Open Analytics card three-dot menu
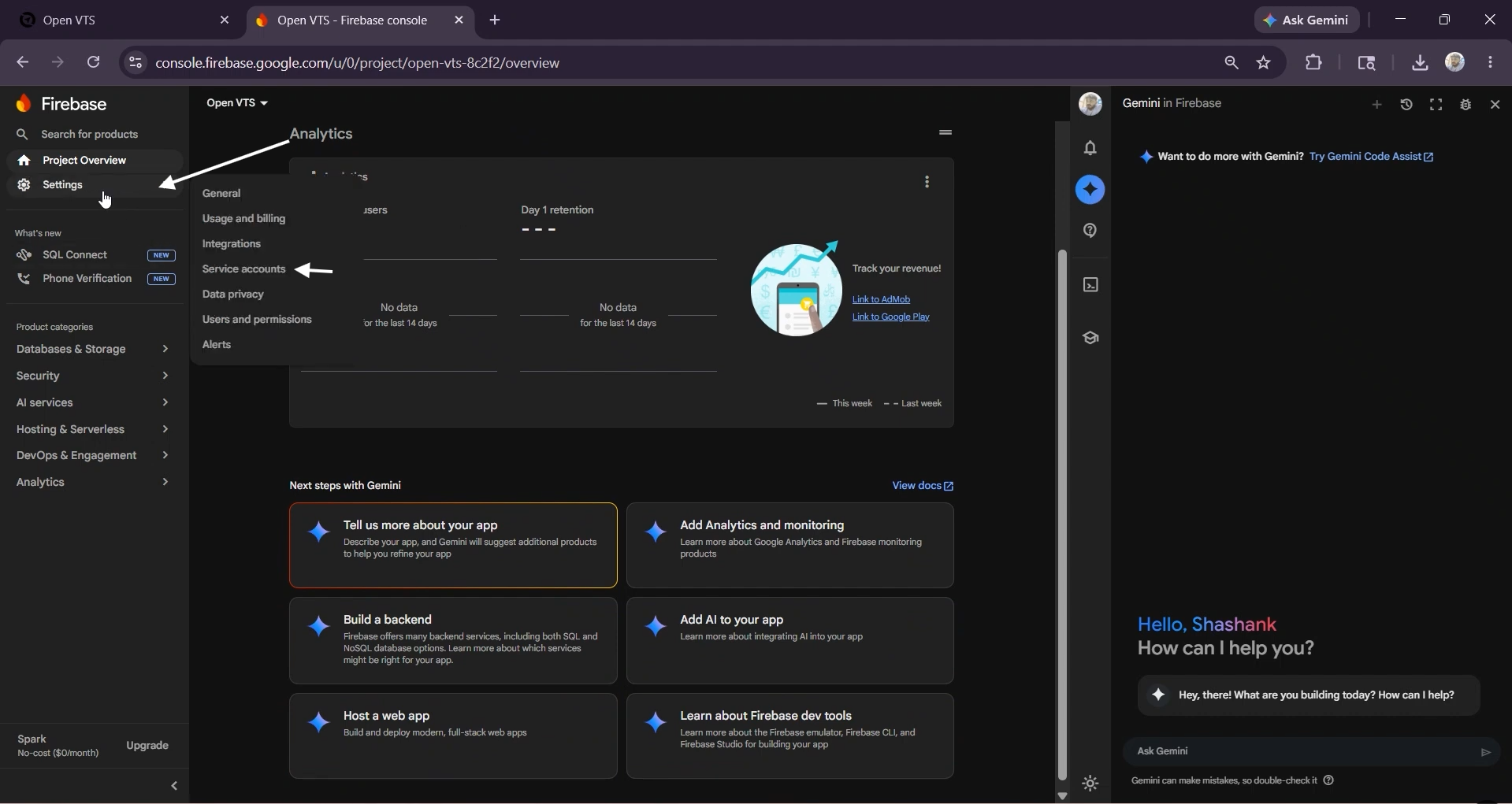Image resolution: width=1512 pixels, height=804 pixels. (927, 182)
